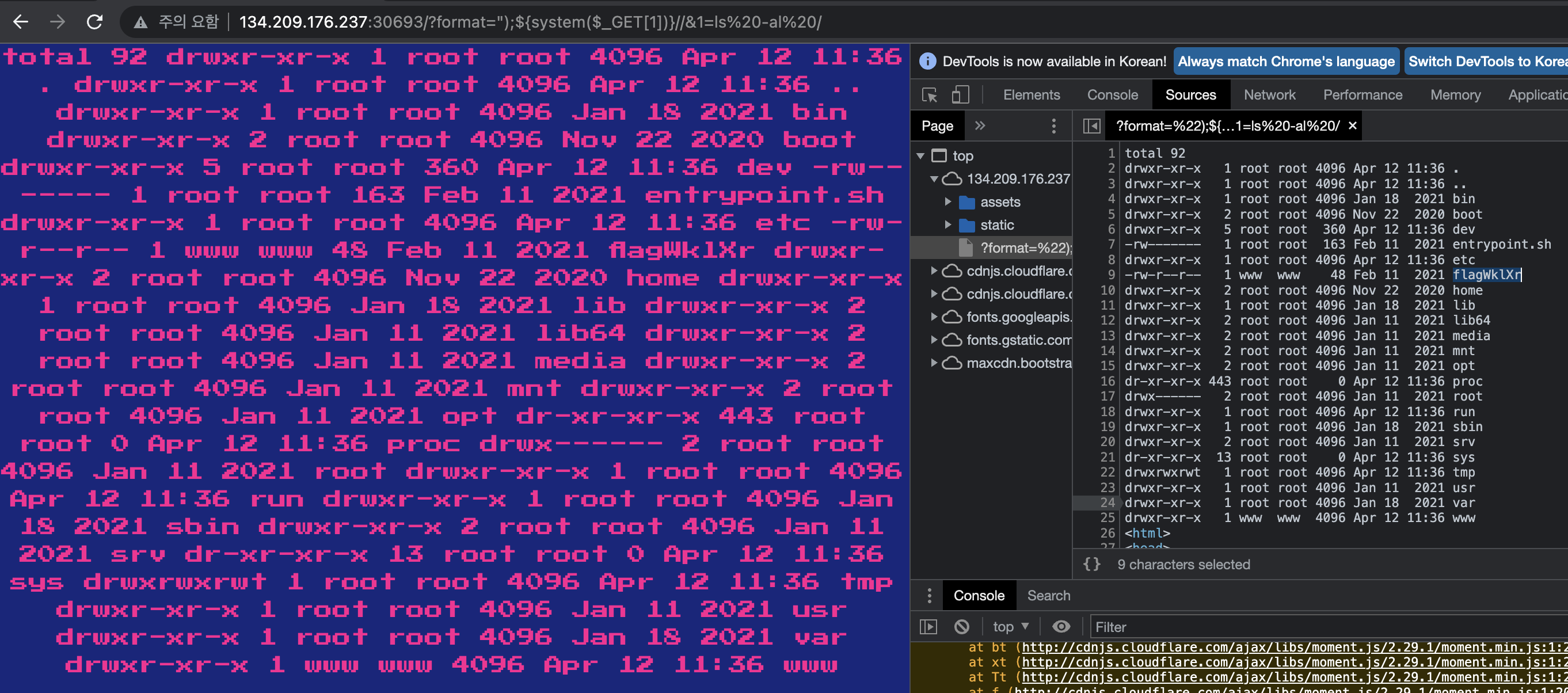Click line number 24 in the gutter

1108,503
